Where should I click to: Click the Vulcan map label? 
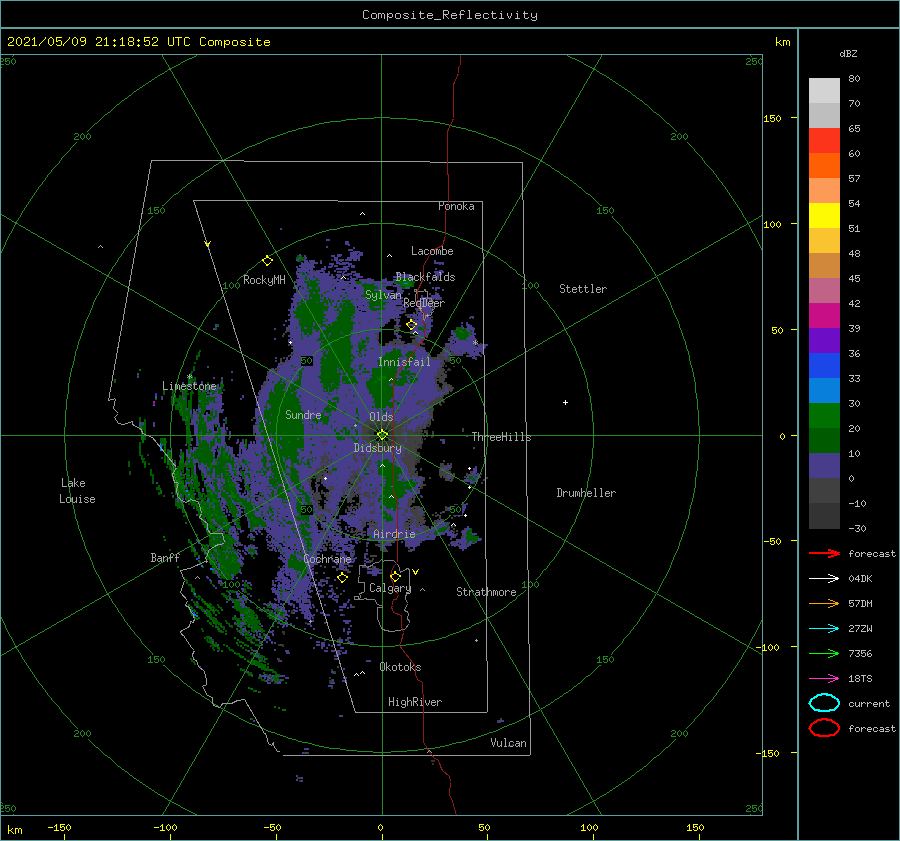[x=509, y=743]
